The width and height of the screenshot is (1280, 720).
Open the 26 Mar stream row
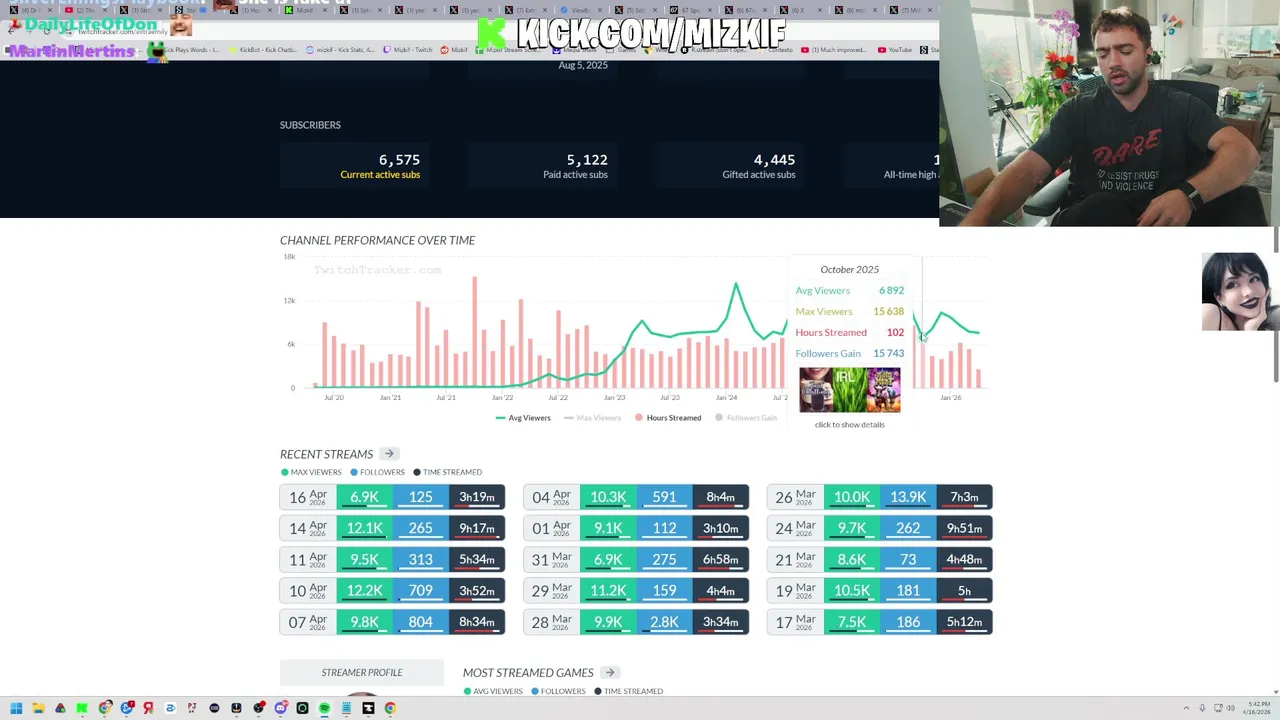[x=880, y=497]
